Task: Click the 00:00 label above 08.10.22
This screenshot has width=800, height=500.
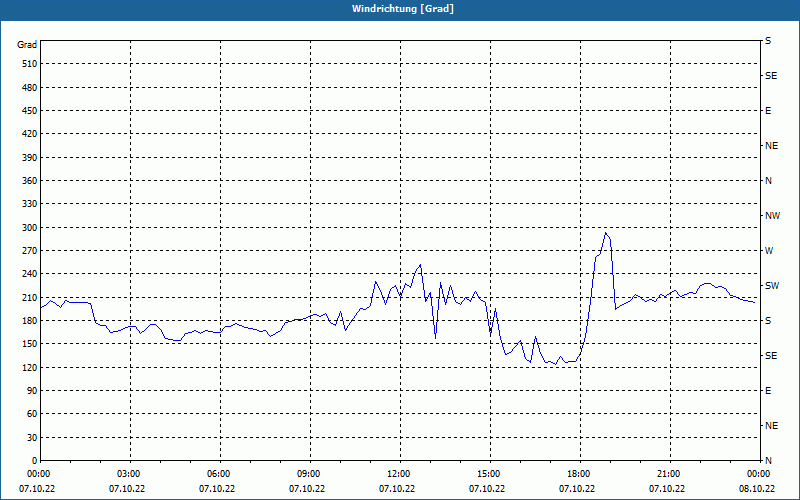Action: coord(758,474)
